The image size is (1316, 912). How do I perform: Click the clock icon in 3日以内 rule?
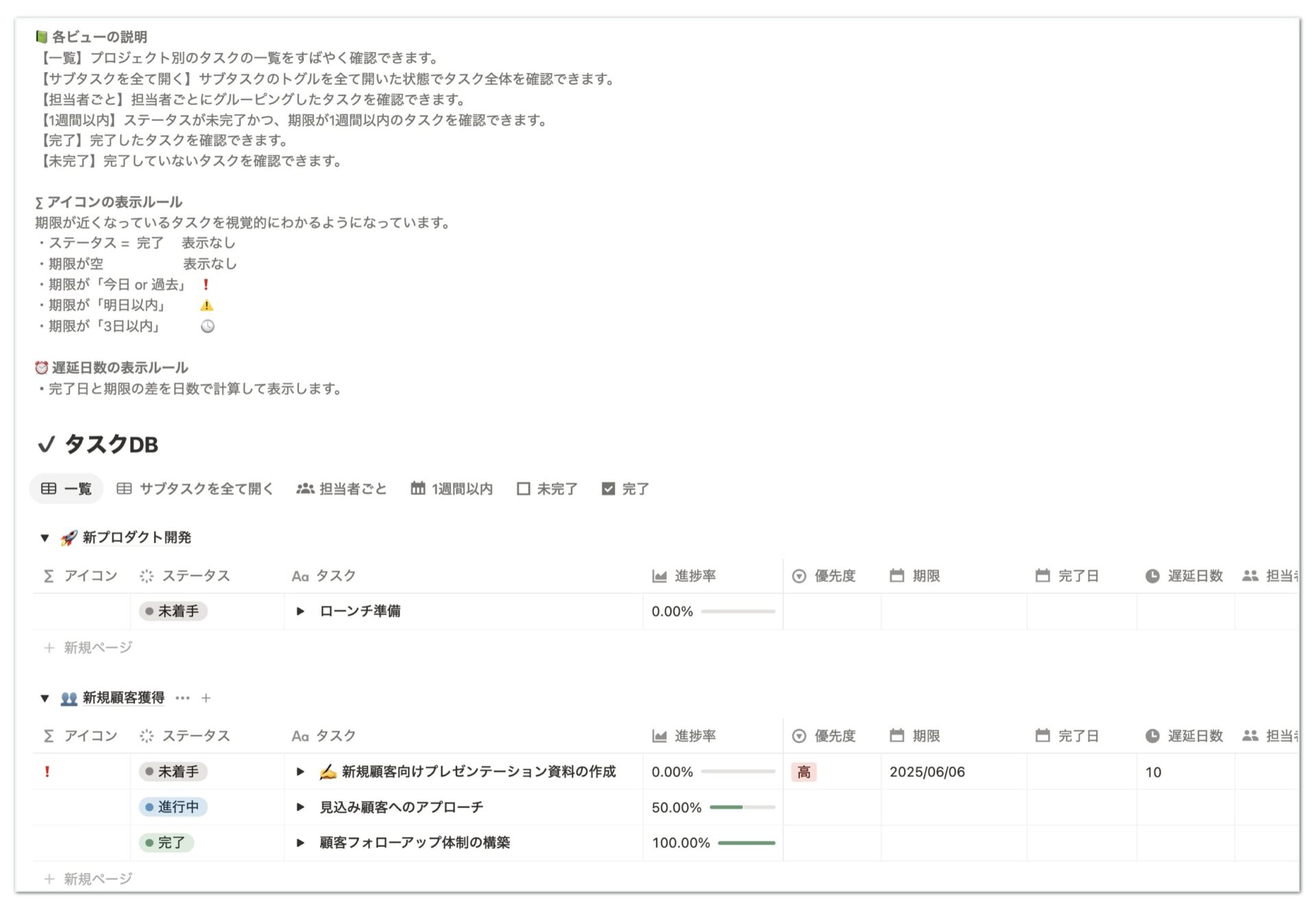click(207, 326)
